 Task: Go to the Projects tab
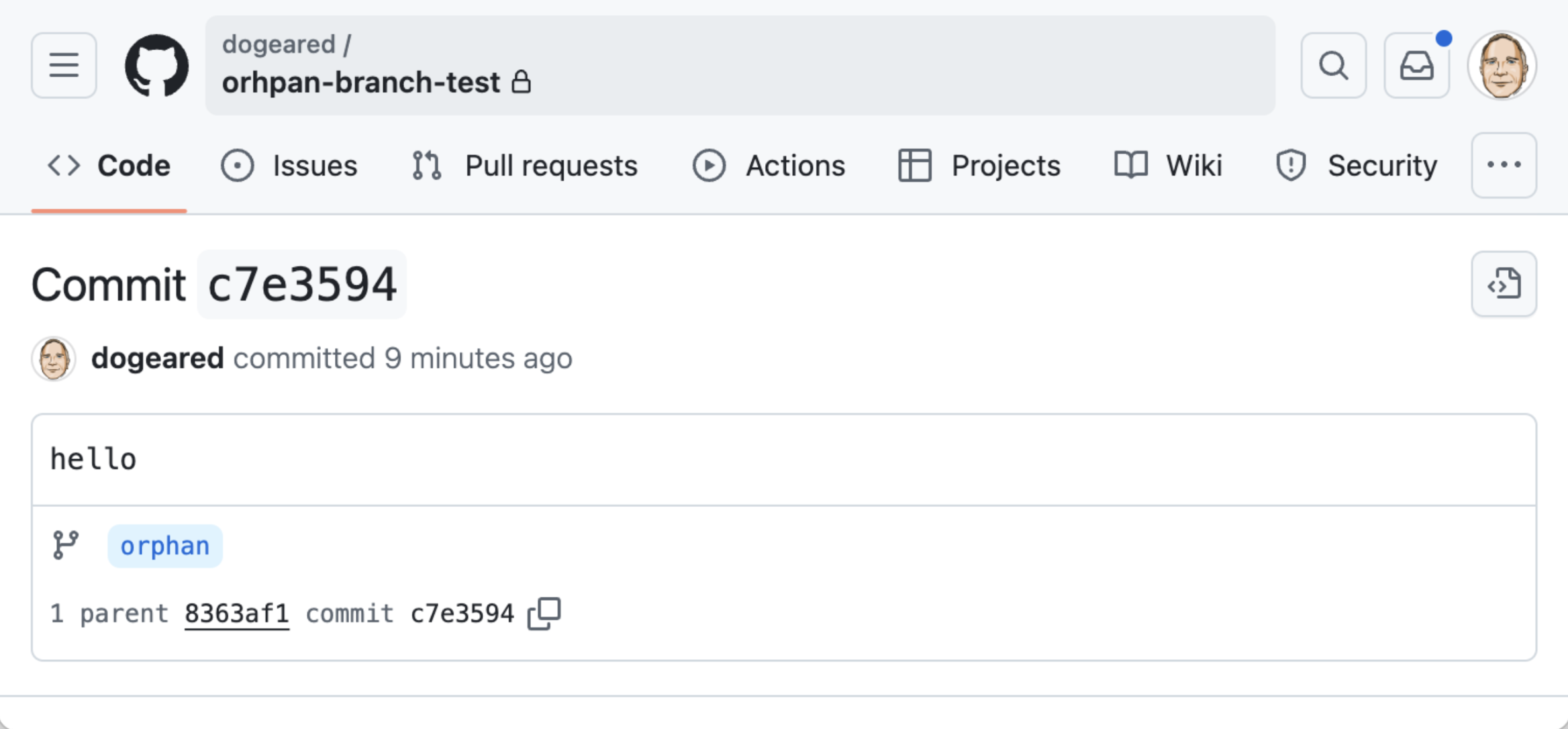pyautogui.click(x=979, y=165)
